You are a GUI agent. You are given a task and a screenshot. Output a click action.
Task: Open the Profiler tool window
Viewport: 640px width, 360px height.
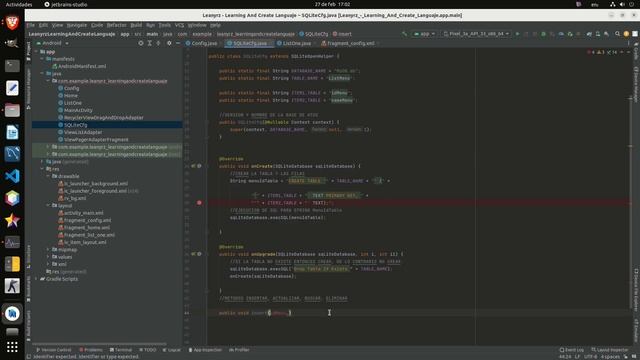pyautogui.click(x=239, y=350)
